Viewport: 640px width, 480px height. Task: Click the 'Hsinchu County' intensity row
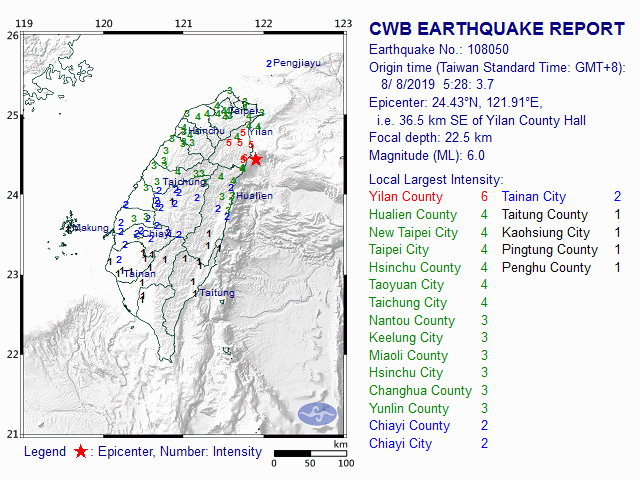pyautogui.click(x=428, y=267)
